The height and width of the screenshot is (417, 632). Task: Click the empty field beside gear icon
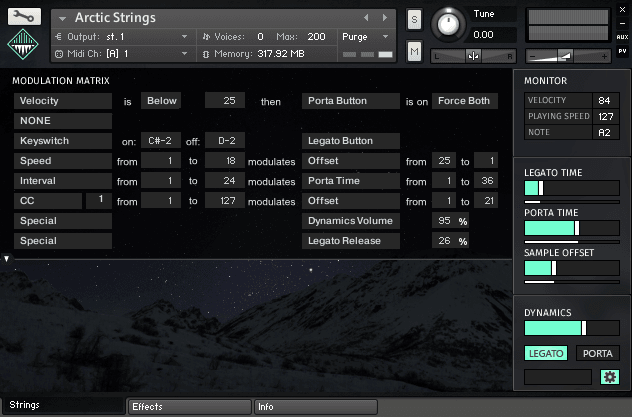(x=558, y=377)
